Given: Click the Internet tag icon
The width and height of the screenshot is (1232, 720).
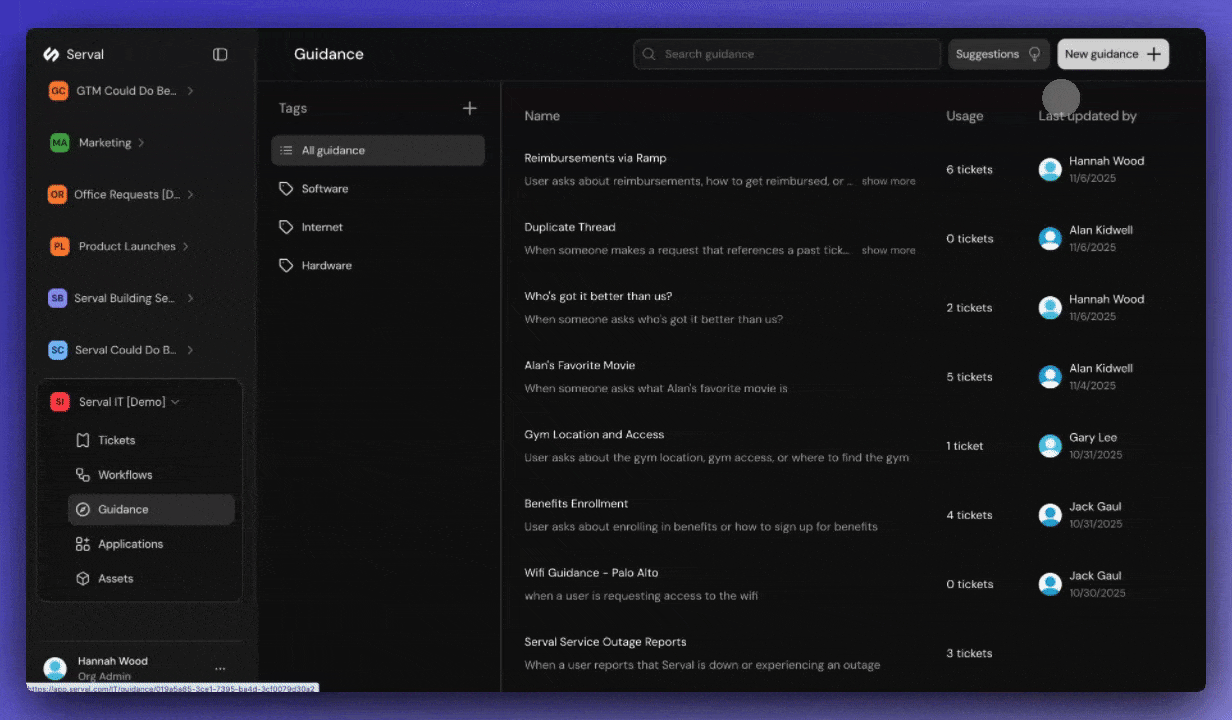Looking at the screenshot, I should pyautogui.click(x=286, y=227).
